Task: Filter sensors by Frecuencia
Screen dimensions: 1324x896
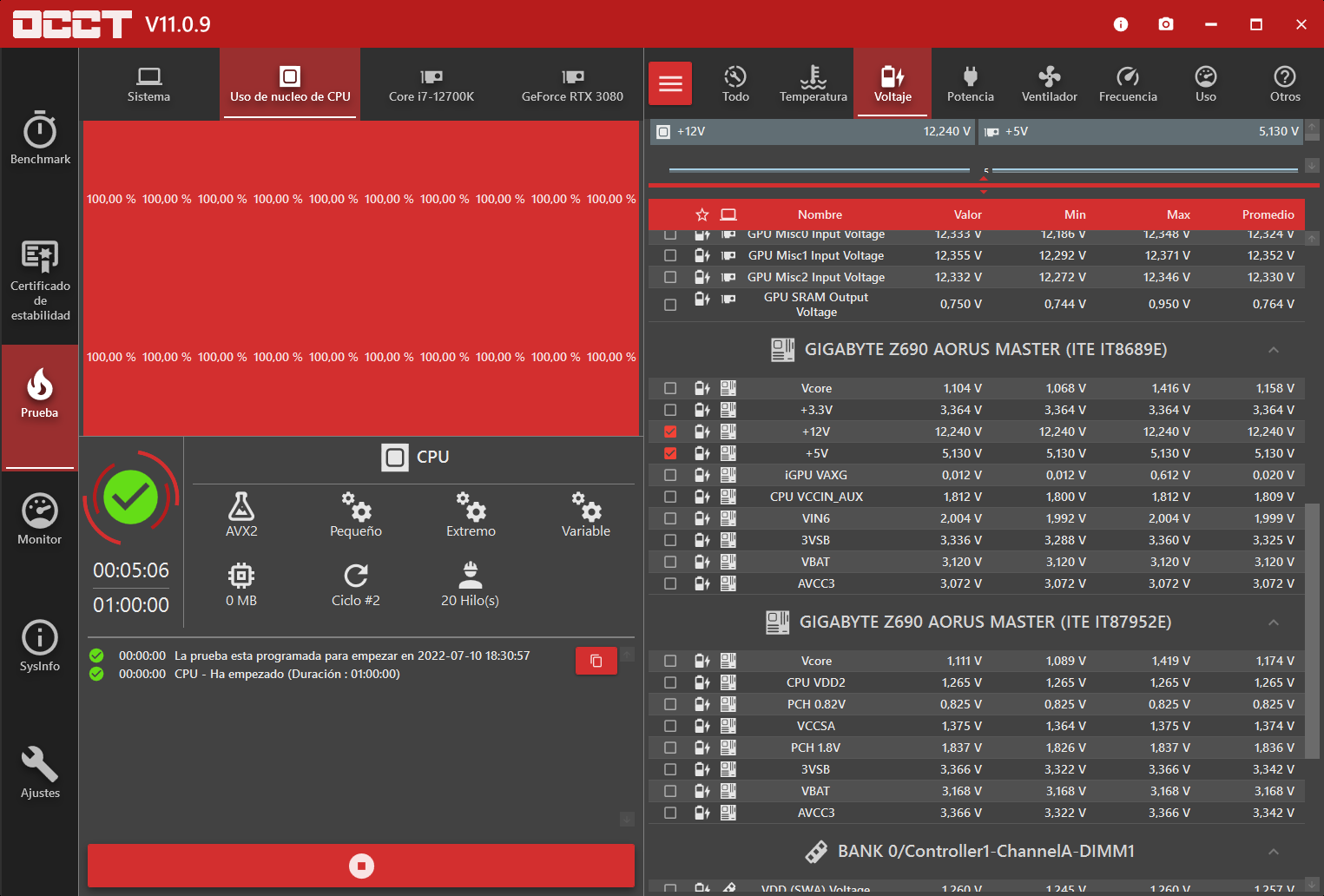Action: (1128, 84)
